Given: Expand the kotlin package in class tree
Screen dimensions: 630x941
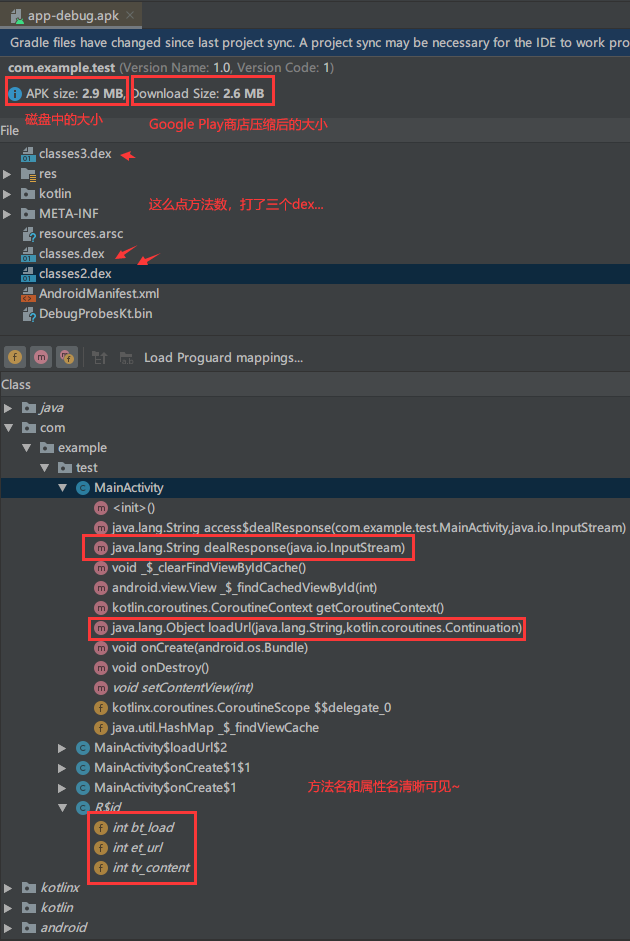Looking at the screenshot, I should pyautogui.click(x=8, y=907).
